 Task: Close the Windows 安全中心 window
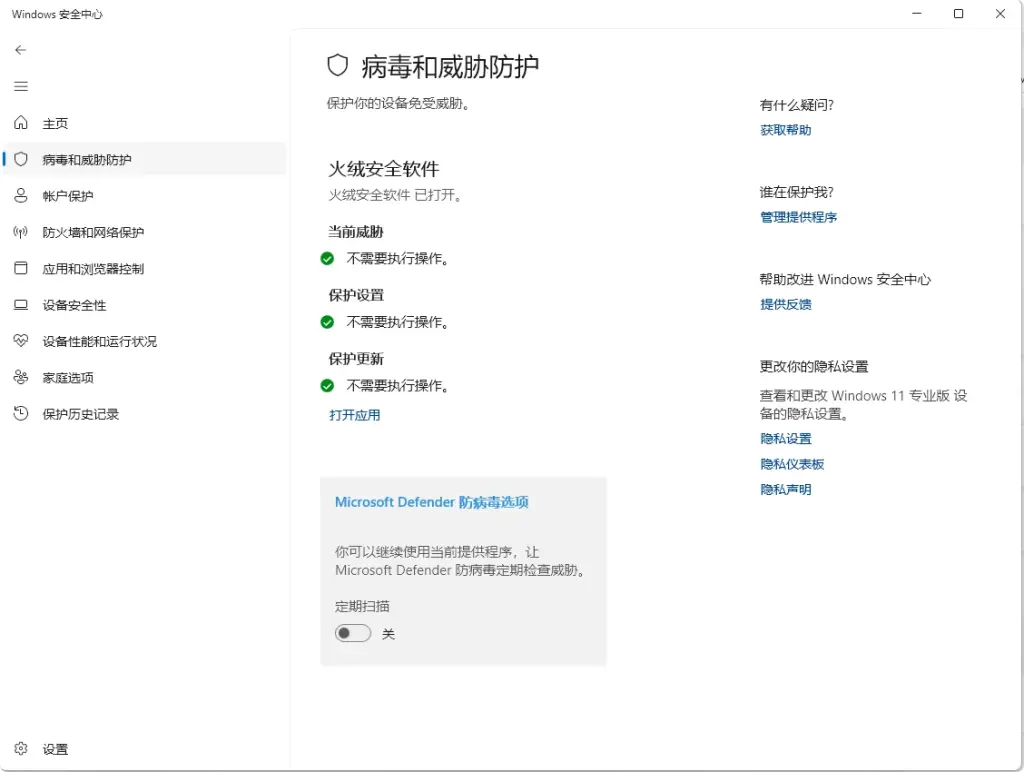tap(1000, 14)
